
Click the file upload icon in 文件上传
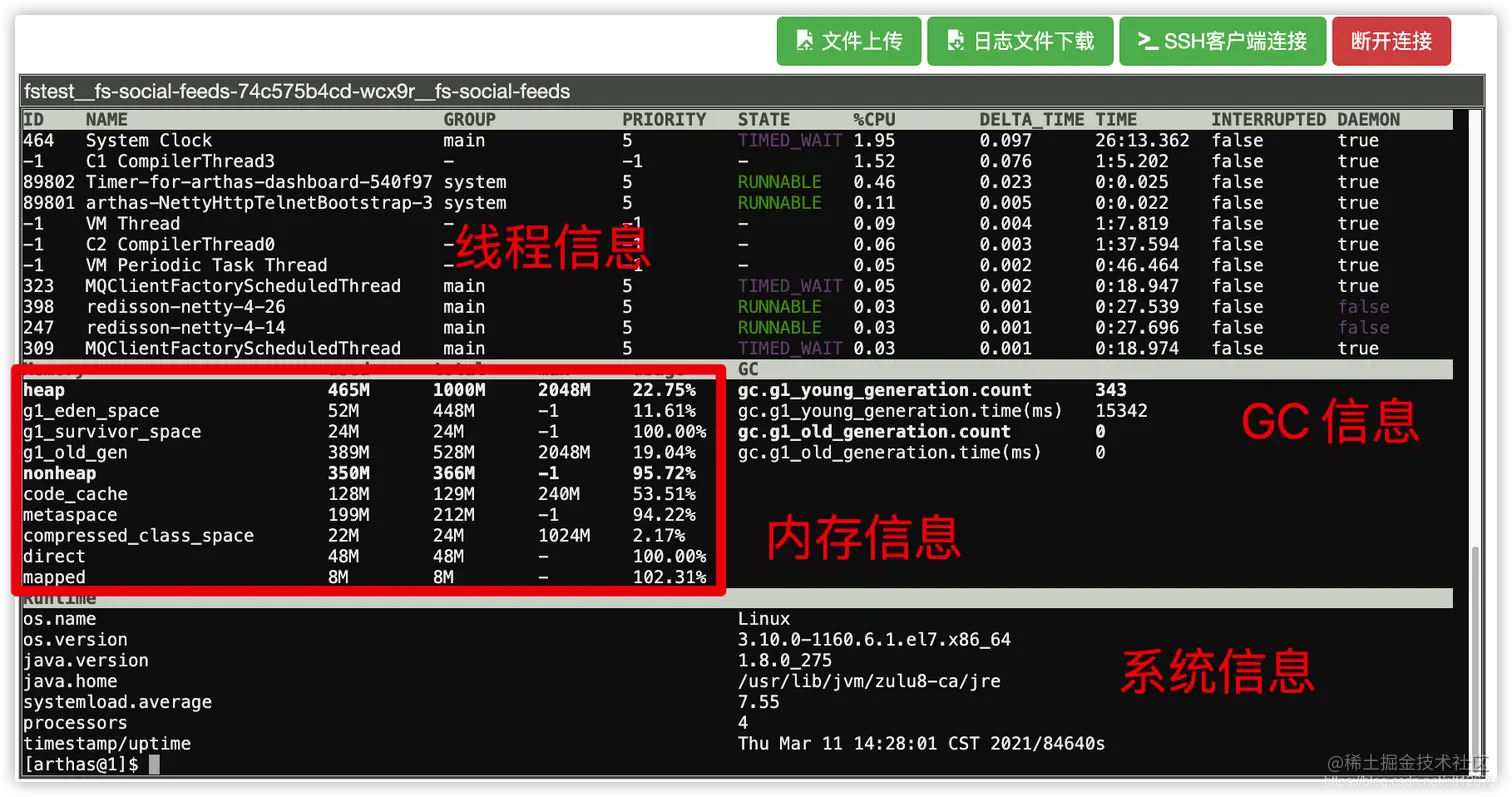tap(804, 41)
